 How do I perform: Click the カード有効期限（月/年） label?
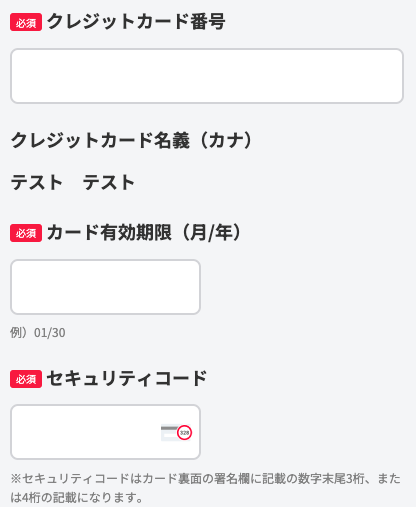[144, 232]
